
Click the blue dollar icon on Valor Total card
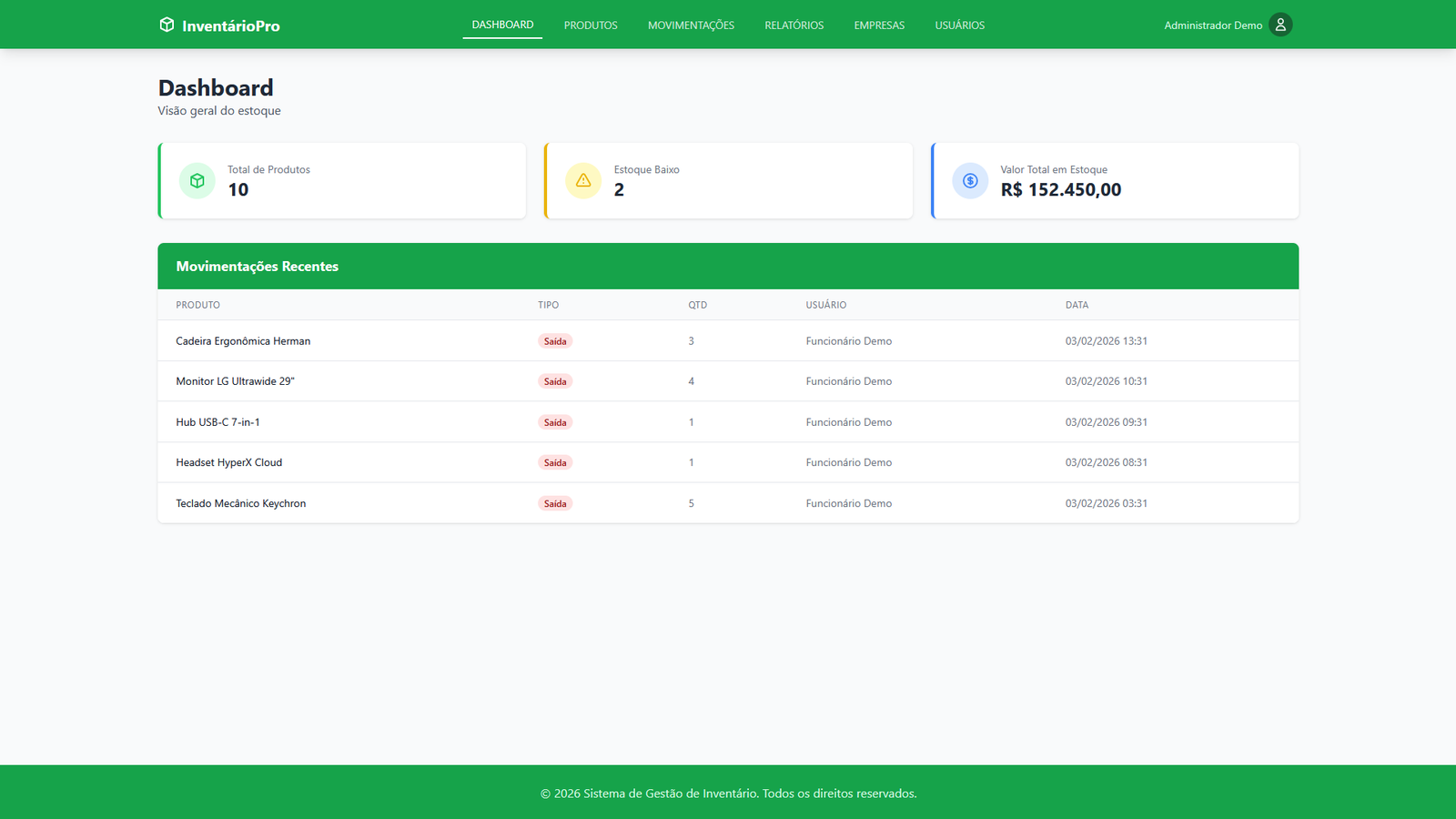click(970, 180)
